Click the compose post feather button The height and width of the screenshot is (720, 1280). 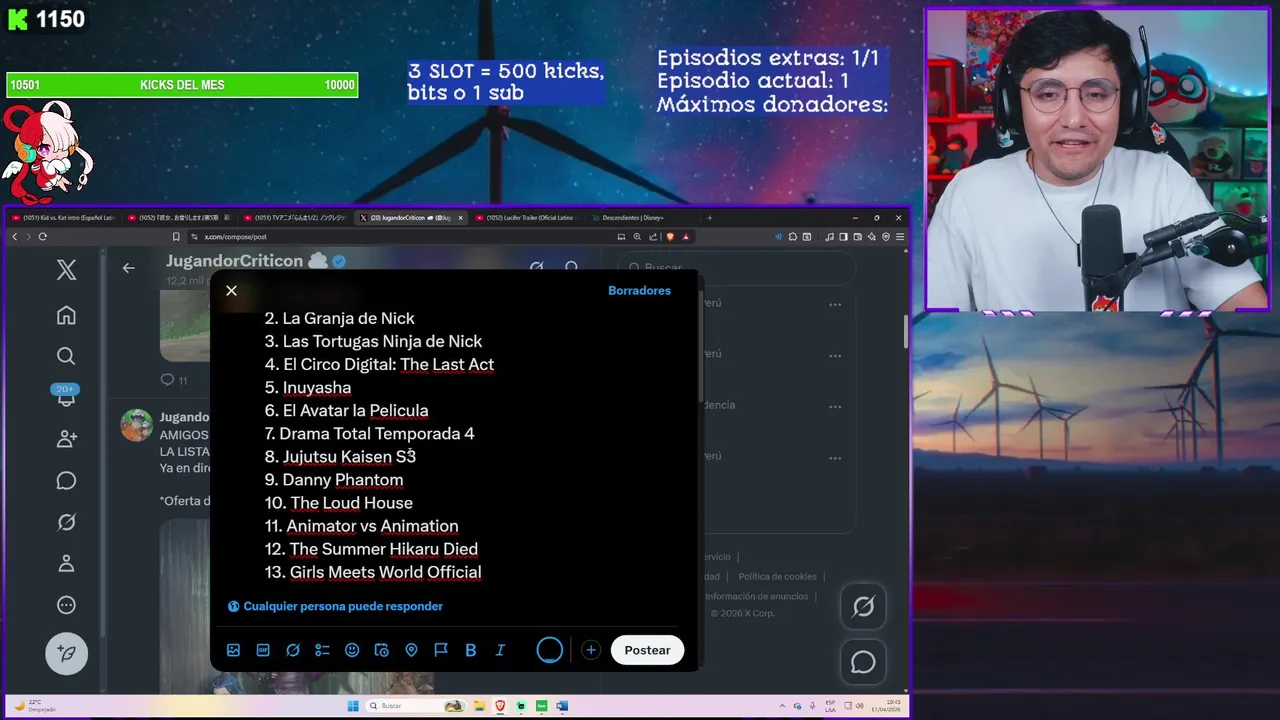tap(66, 653)
